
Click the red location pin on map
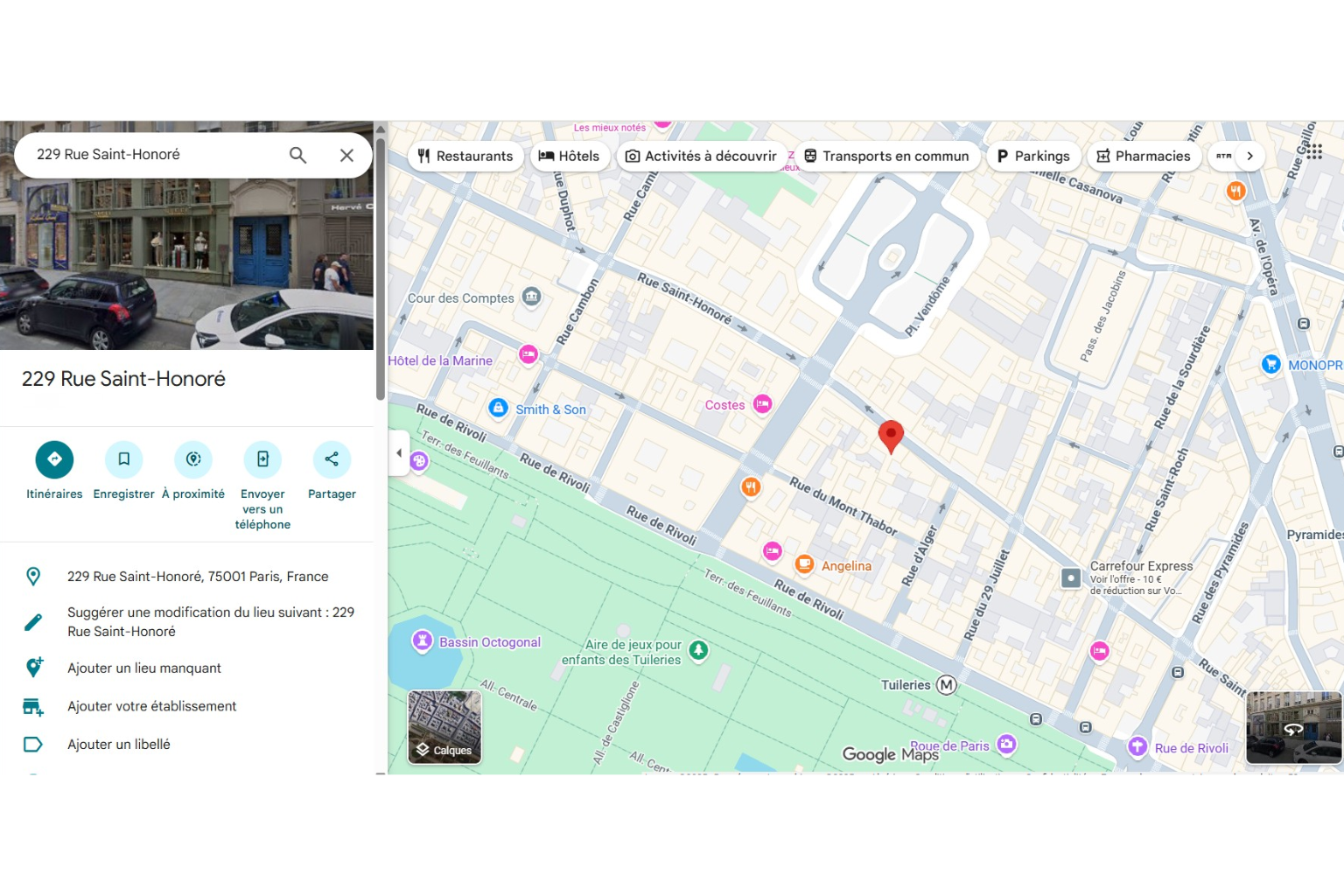[x=891, y=435]
